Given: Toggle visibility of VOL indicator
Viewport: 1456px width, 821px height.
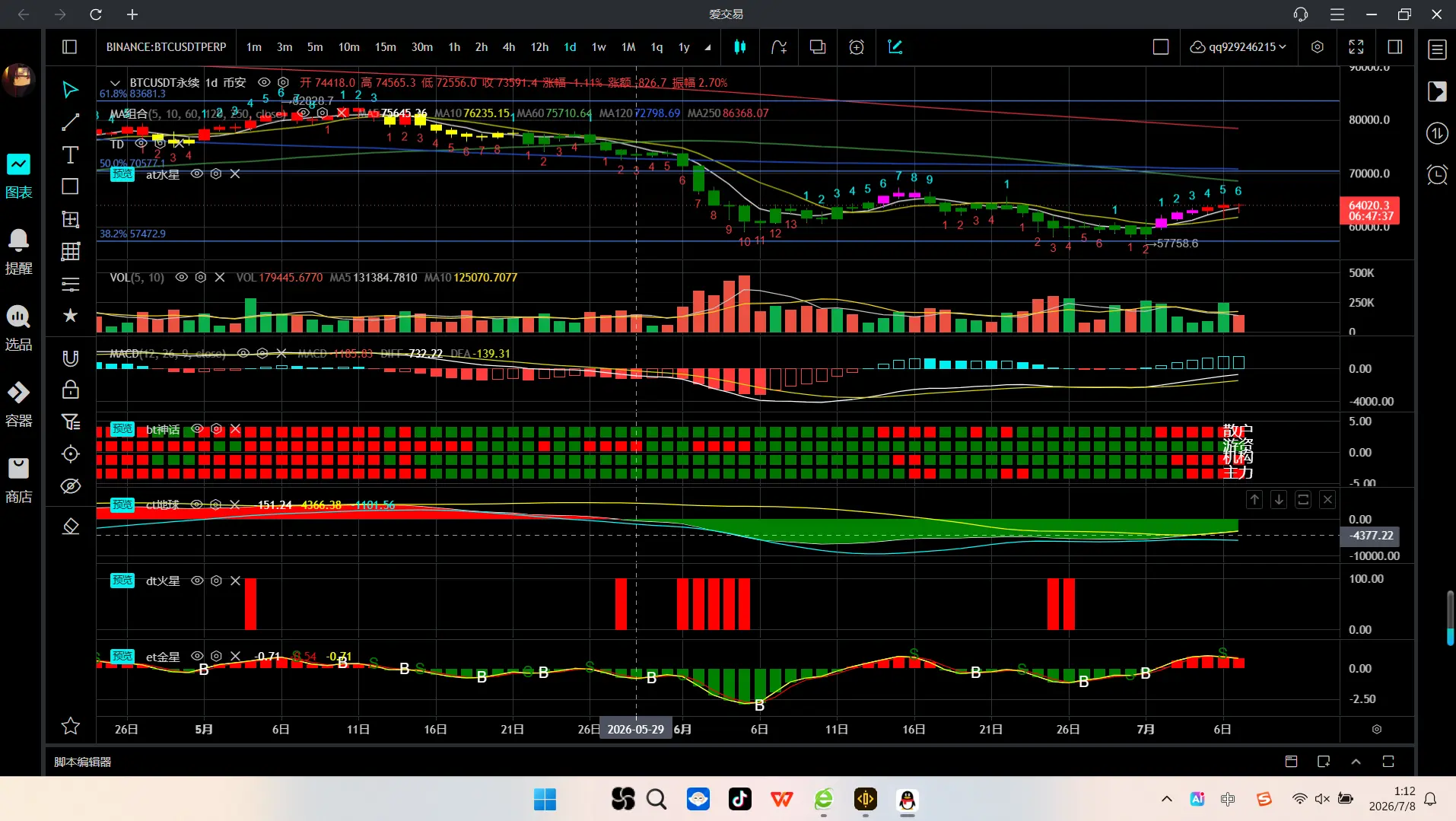Looking at the screenshot, I should (x=182, y=278).
